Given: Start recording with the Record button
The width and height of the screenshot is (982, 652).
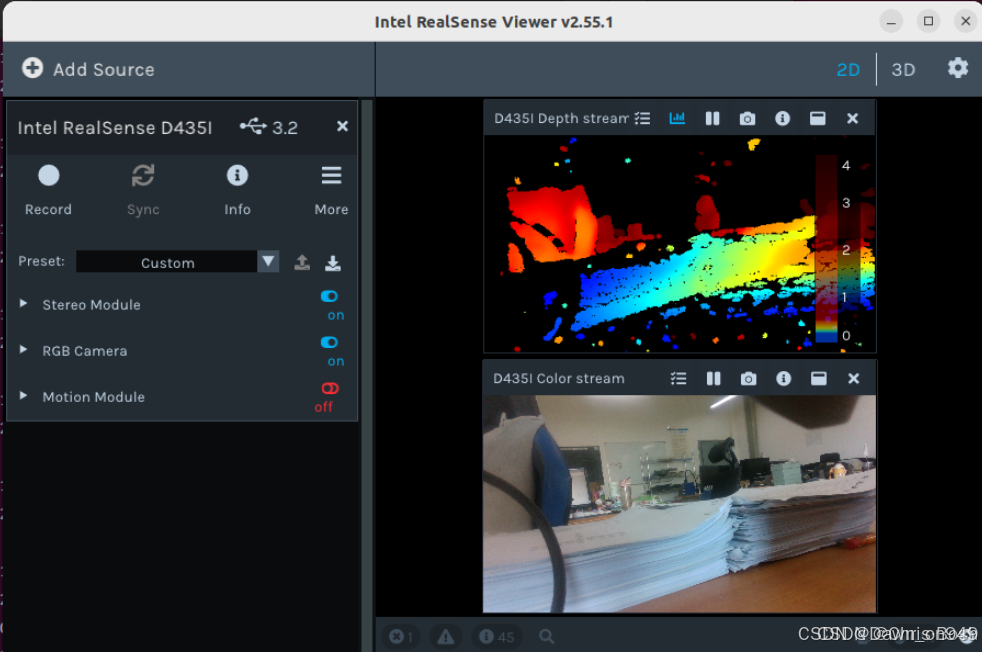Looking at the screenshot, I should point(48,190).
